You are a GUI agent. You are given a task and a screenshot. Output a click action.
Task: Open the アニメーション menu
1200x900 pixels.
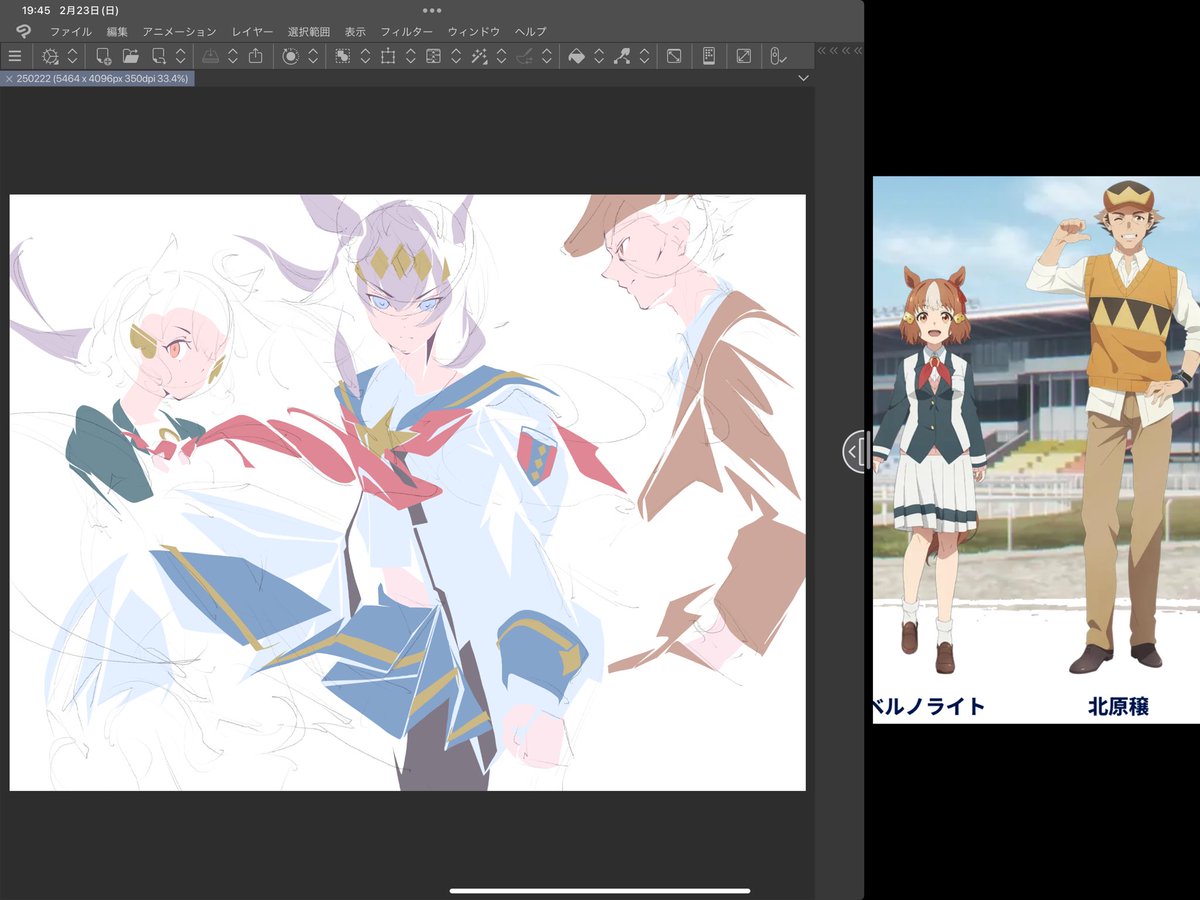179,32
